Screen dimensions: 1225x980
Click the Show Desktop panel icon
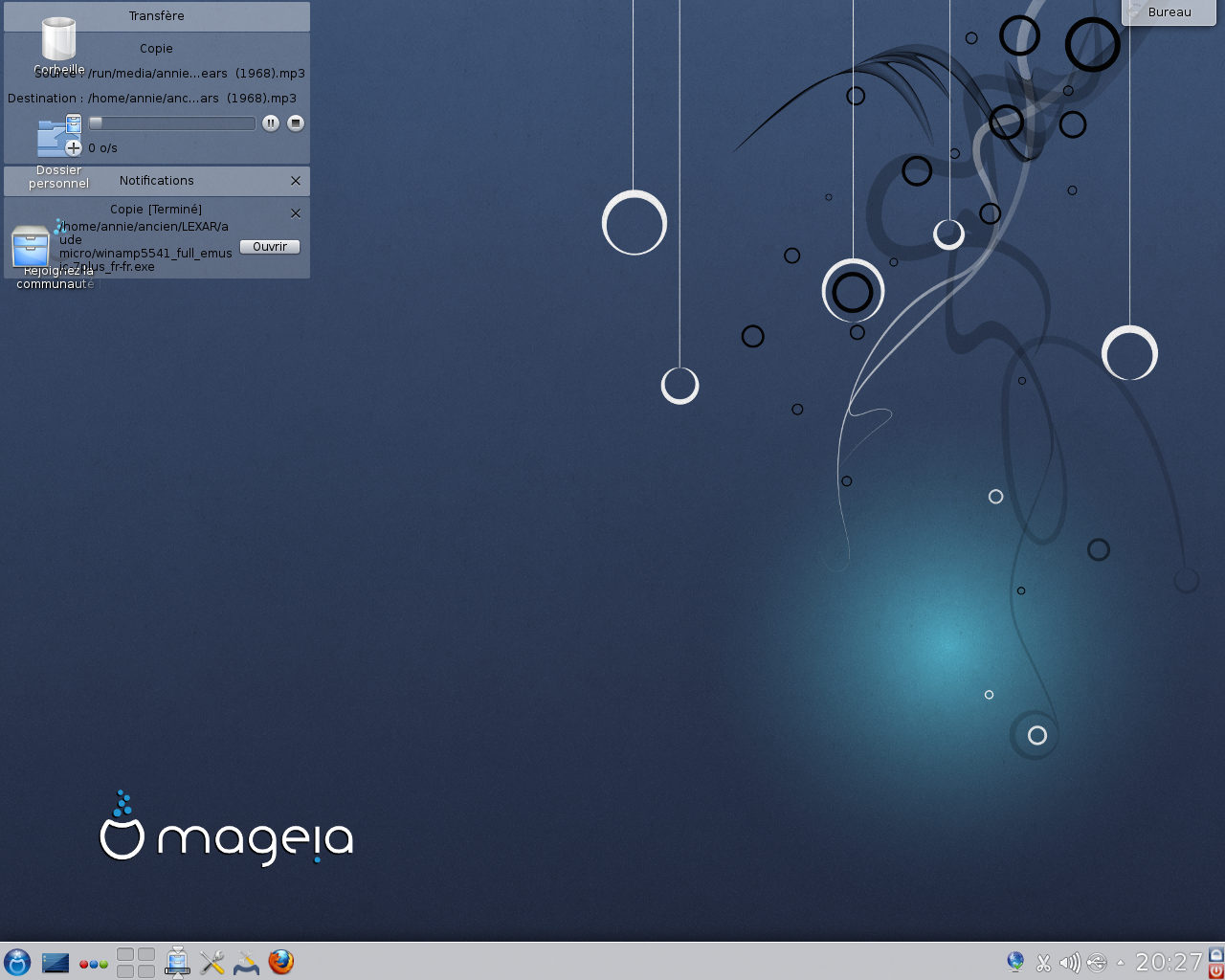point(56,962)
